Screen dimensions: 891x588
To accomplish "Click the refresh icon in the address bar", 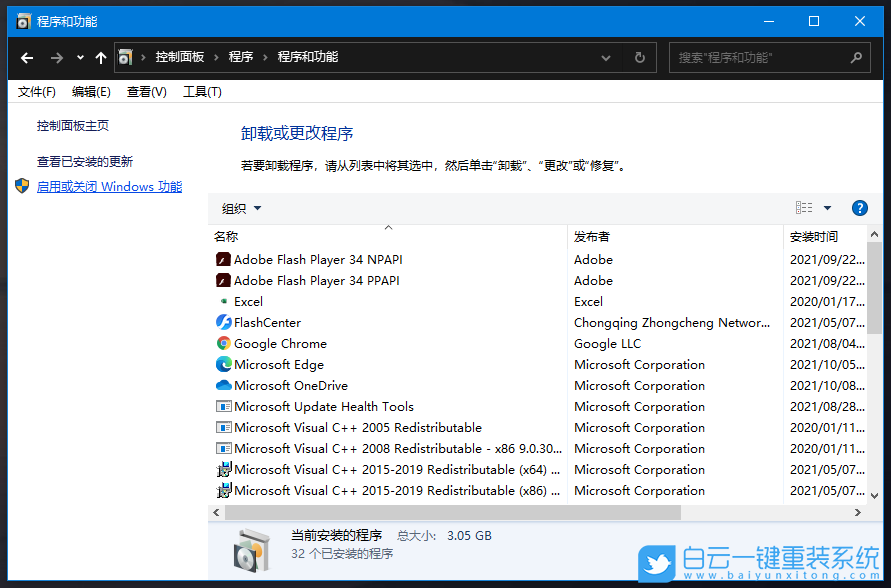I will pos(639,57).
